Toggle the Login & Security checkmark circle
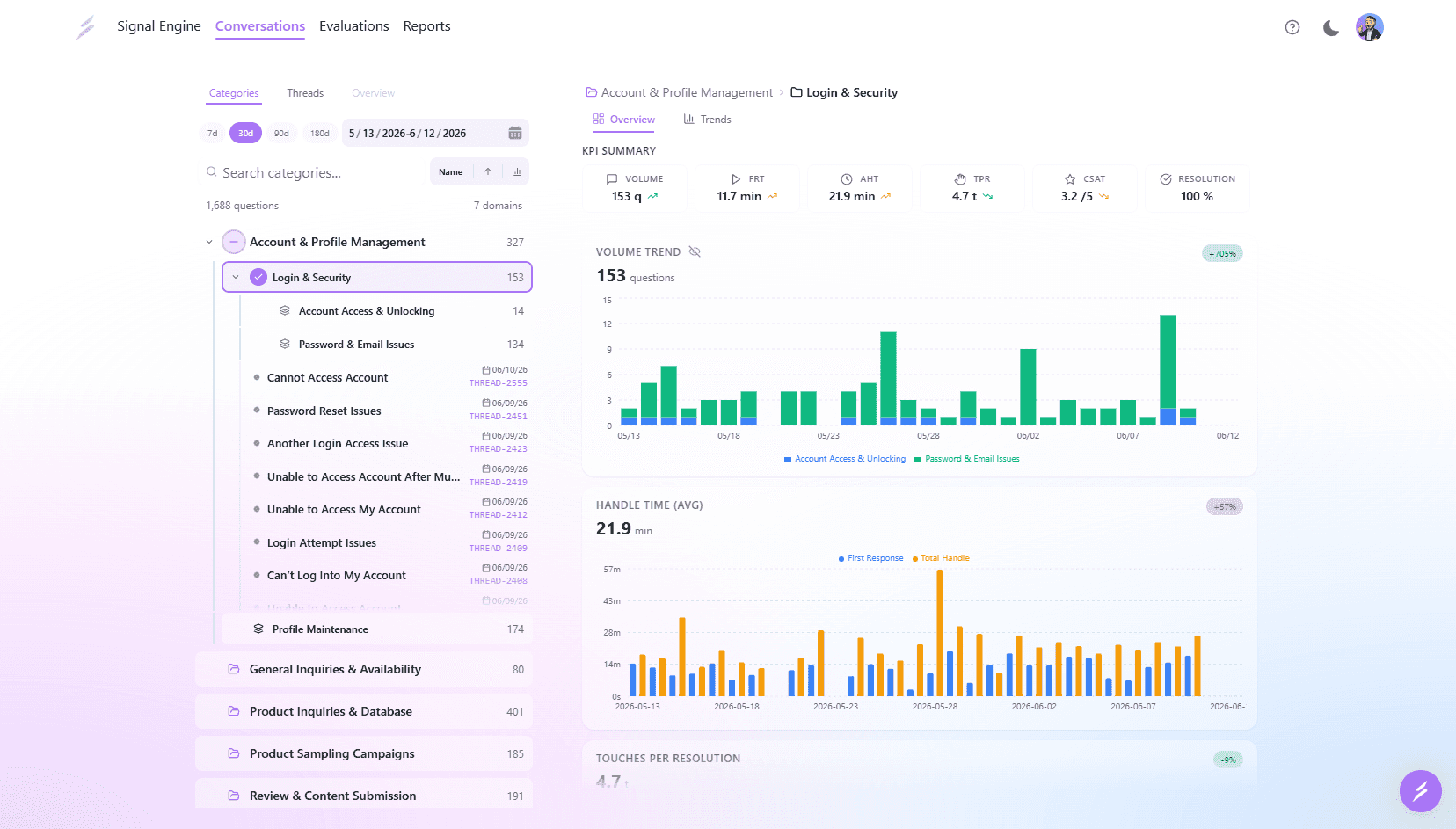Image resolution: width=1456 pixels, height=829 pixels. (258, 277)
